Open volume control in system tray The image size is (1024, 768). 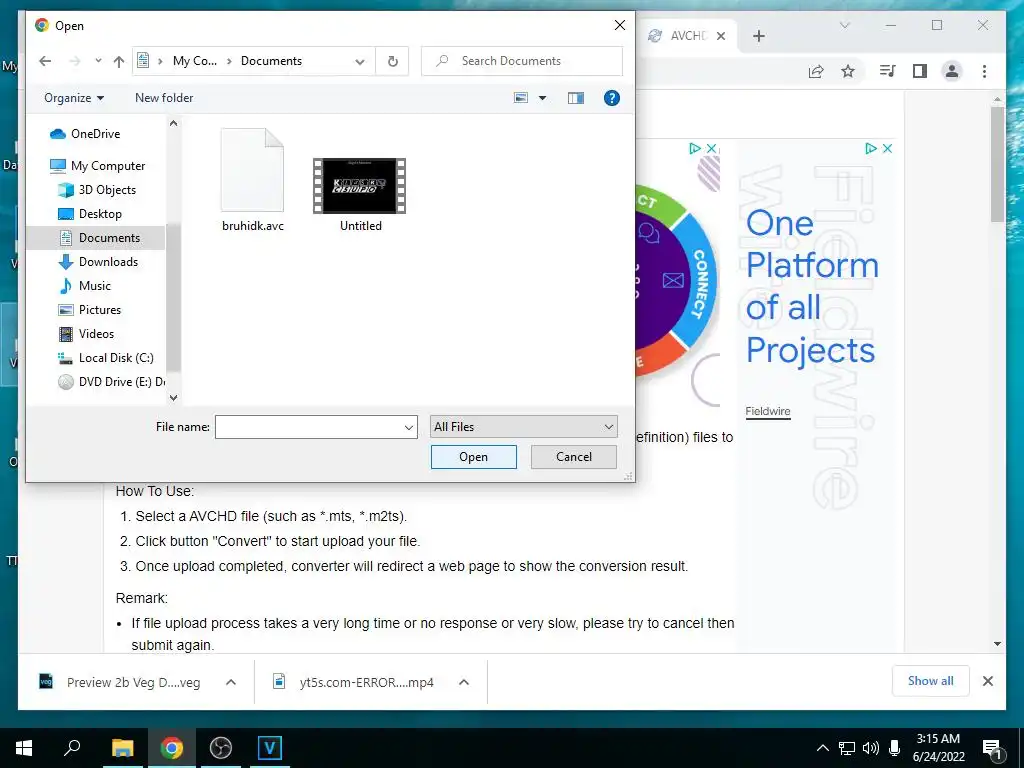click(x=870, y=748)
